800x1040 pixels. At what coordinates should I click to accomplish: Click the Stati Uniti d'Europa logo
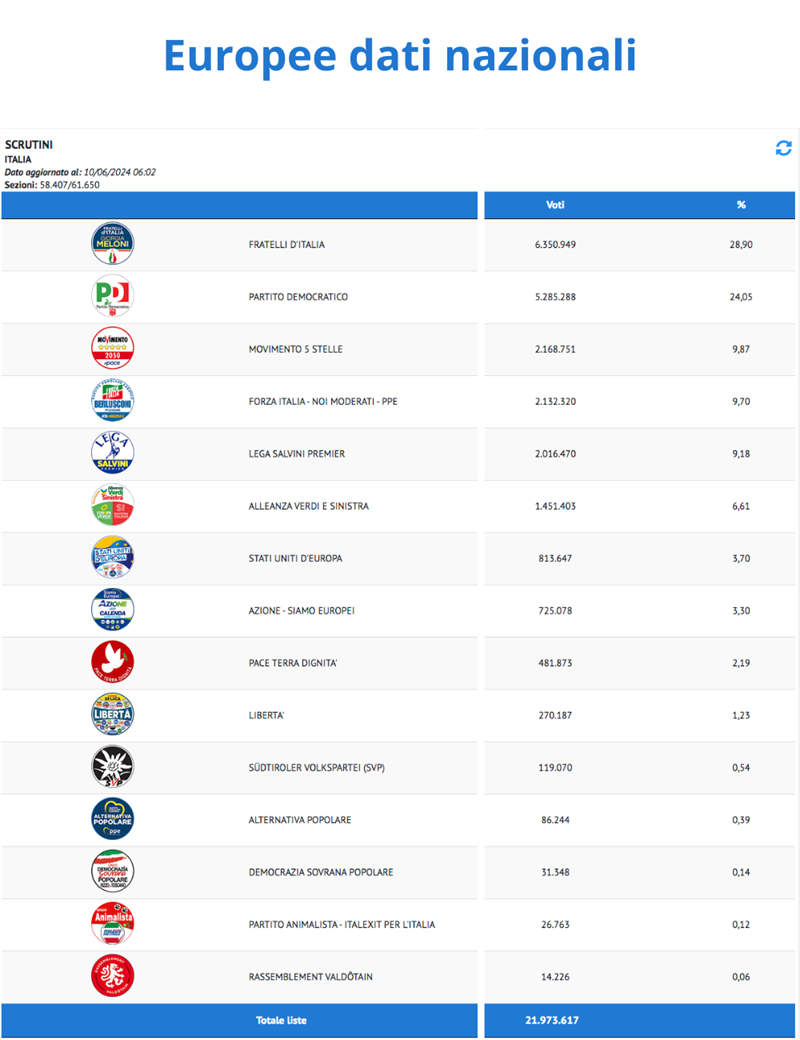click(112, 558)
